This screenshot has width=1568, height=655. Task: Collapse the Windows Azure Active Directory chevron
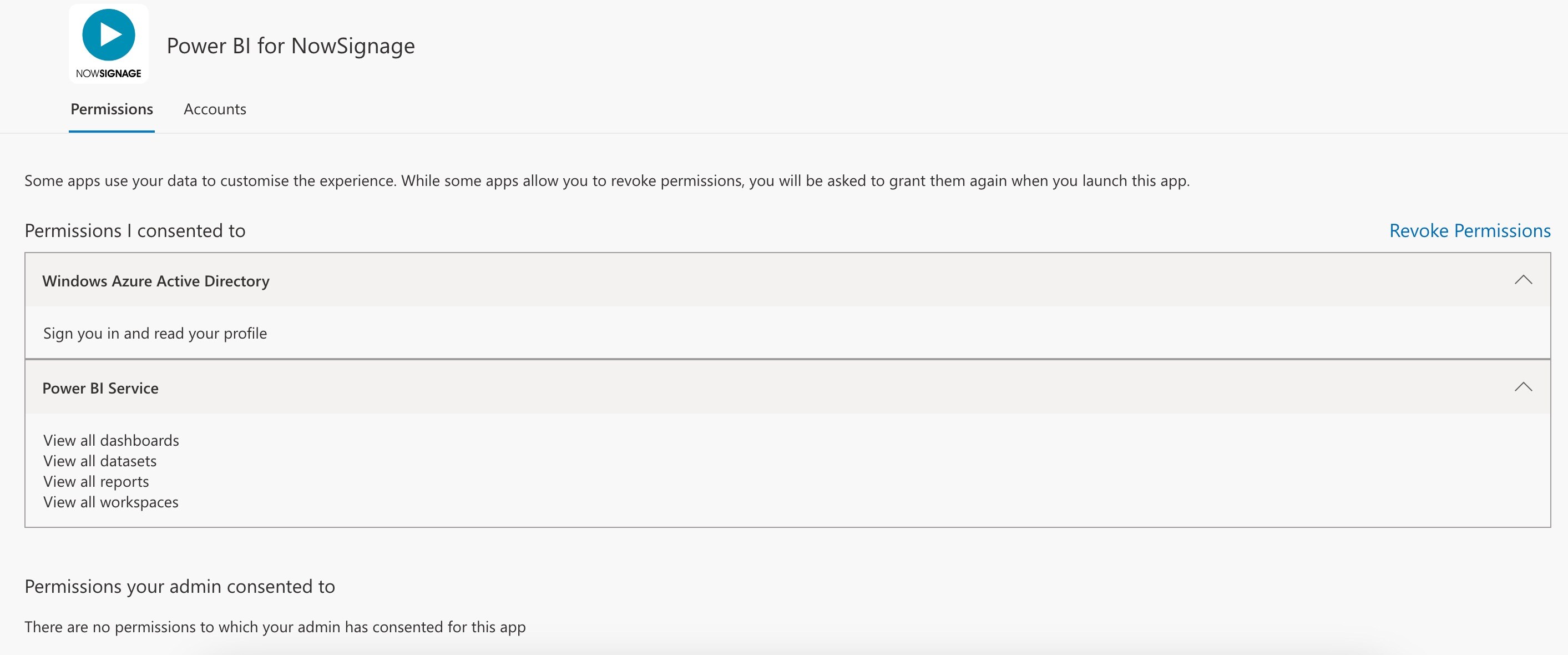pyautogui.click(x=1523, y=280)
